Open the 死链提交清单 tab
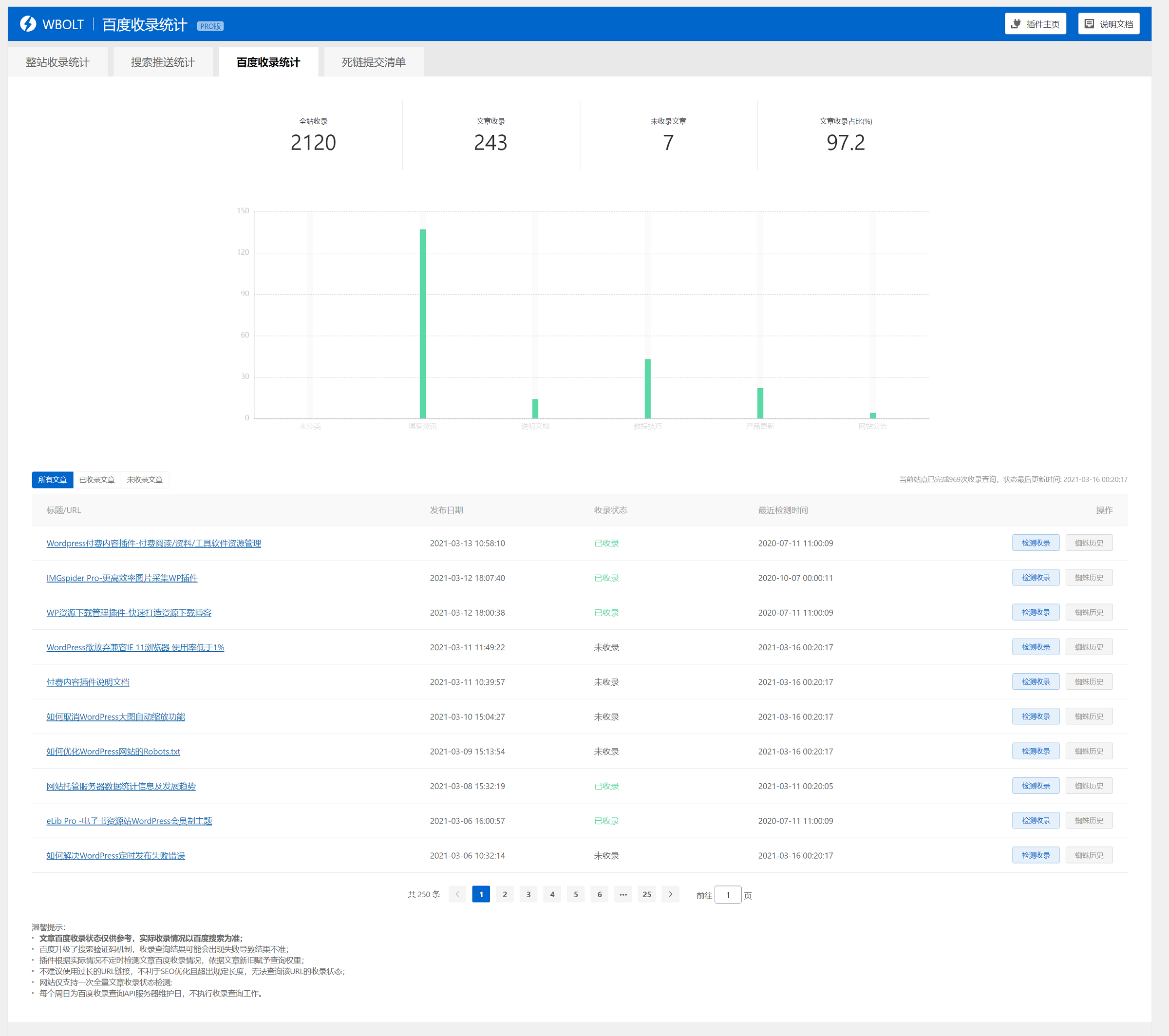Screen dimensions: 1169x1036 point(374,62)
